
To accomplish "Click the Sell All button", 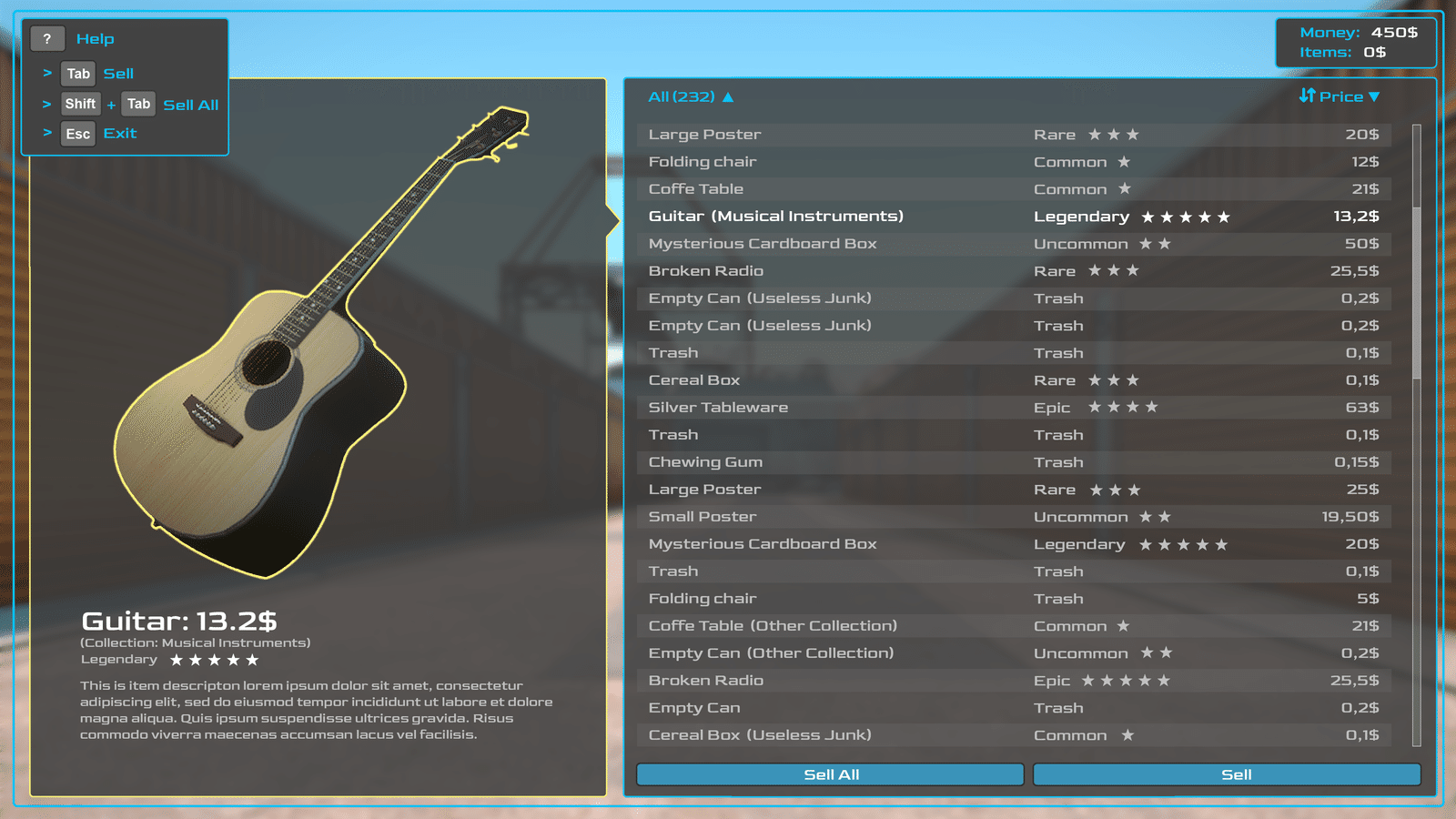I will [x=830, y=774].
